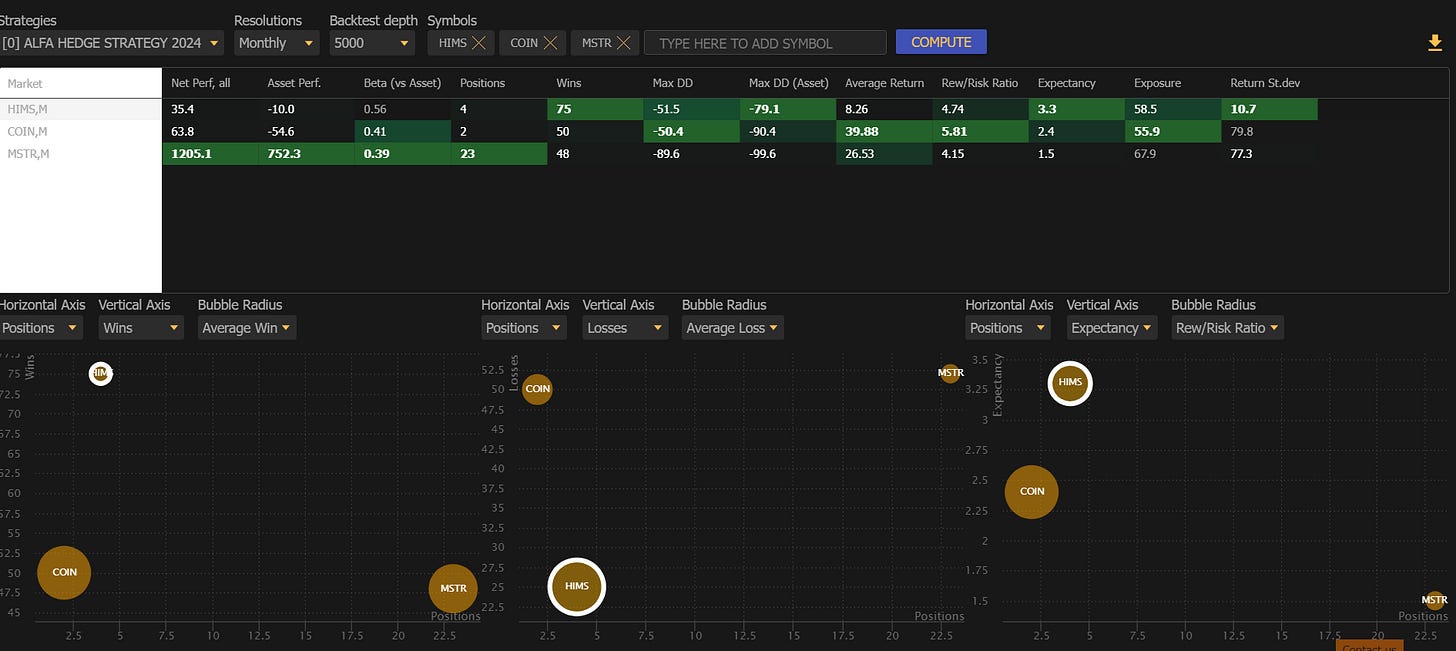The width and height of the screenshot is (1456, 651).
Task: Open the Losses vertical axis dropdown
Action: click(625, 327)
